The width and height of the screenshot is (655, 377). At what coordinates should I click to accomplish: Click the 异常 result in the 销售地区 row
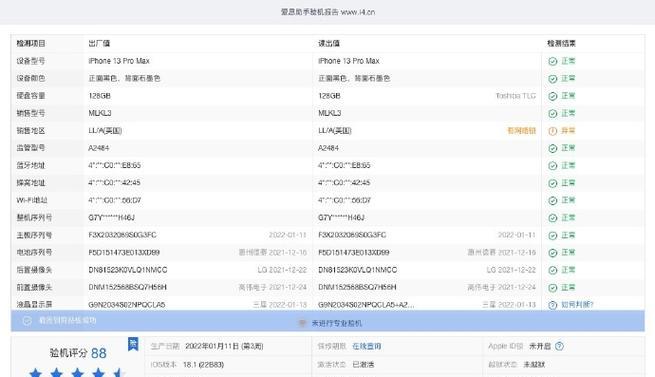click(x=568, y=131)
